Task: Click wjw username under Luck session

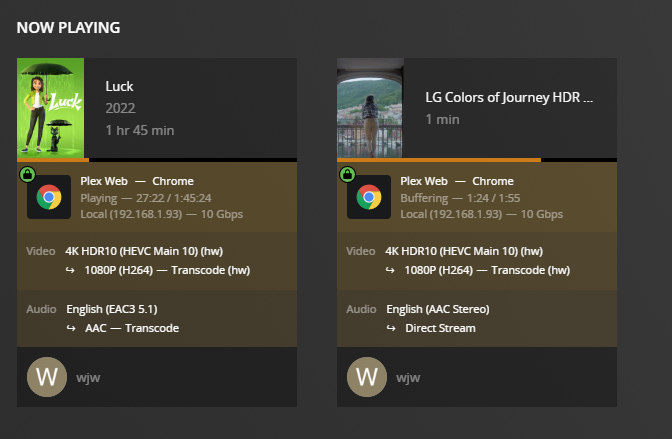Action: point(88,378)
